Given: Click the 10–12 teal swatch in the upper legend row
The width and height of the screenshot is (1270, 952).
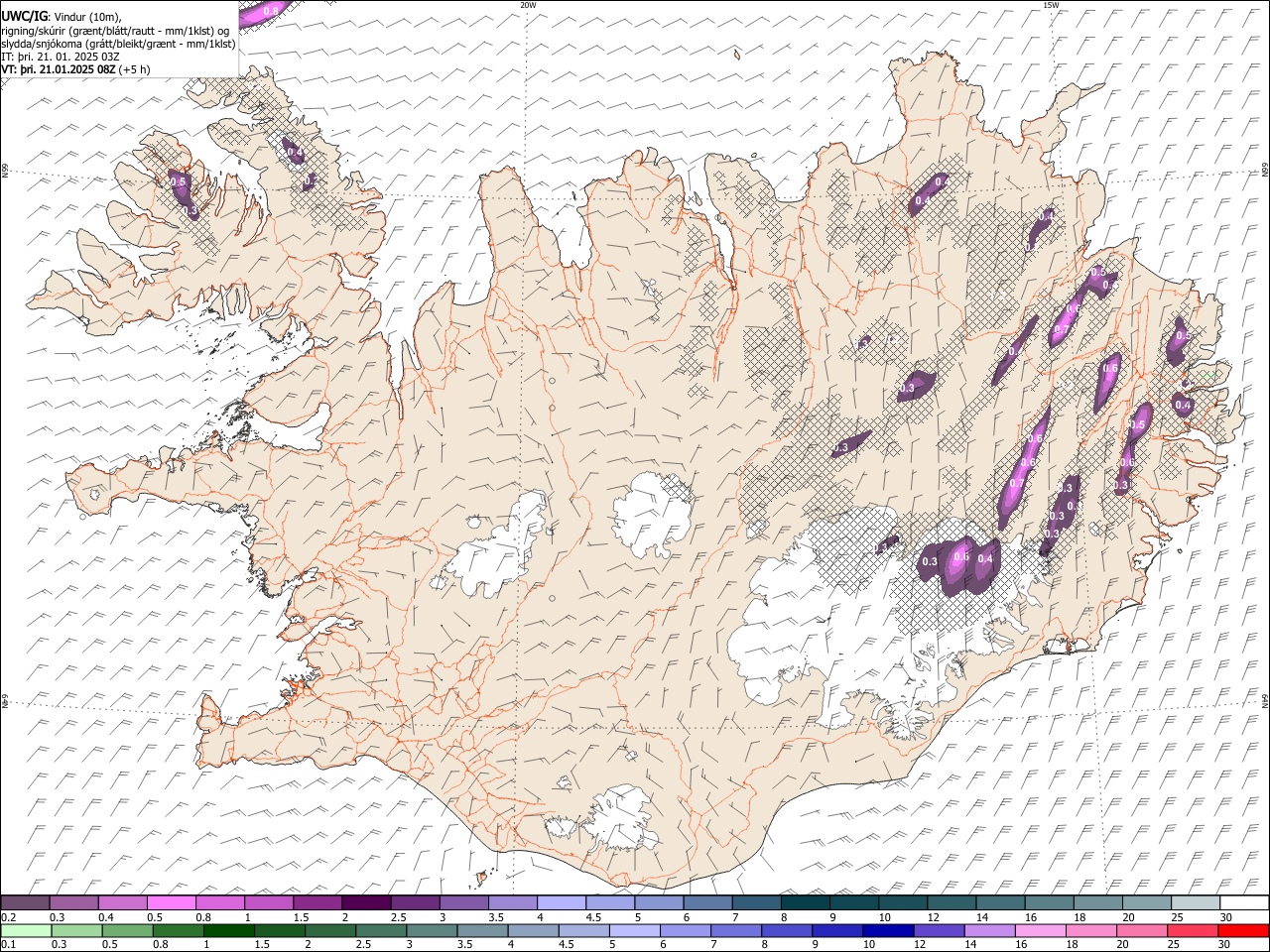Looking at the screenshot, I should click(x=903, y=902).
